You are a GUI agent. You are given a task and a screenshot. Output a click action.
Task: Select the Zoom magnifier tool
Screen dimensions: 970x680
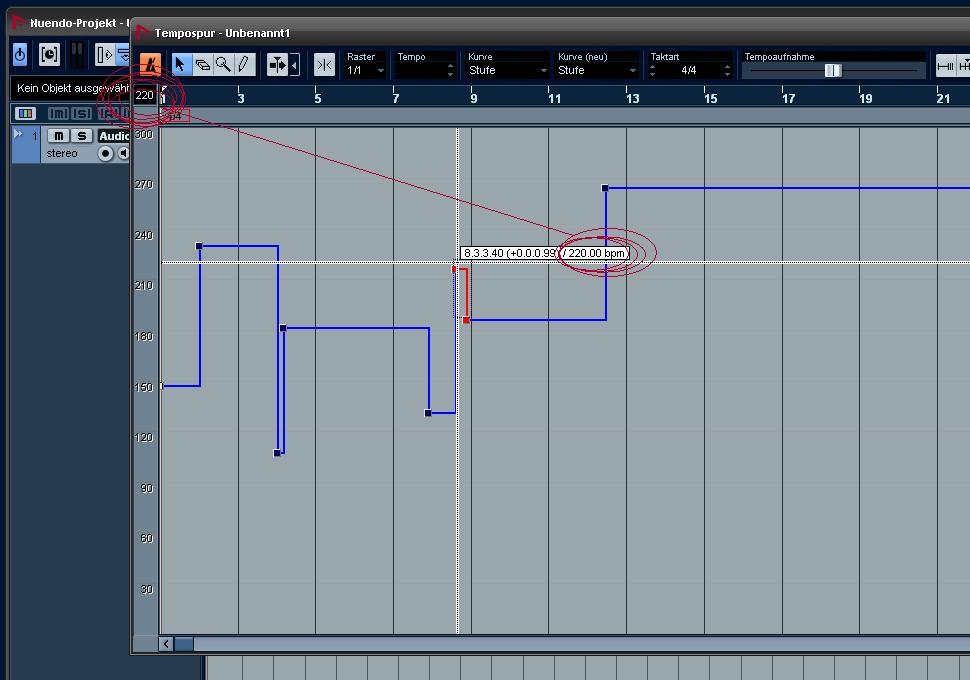tap(223, 64)
